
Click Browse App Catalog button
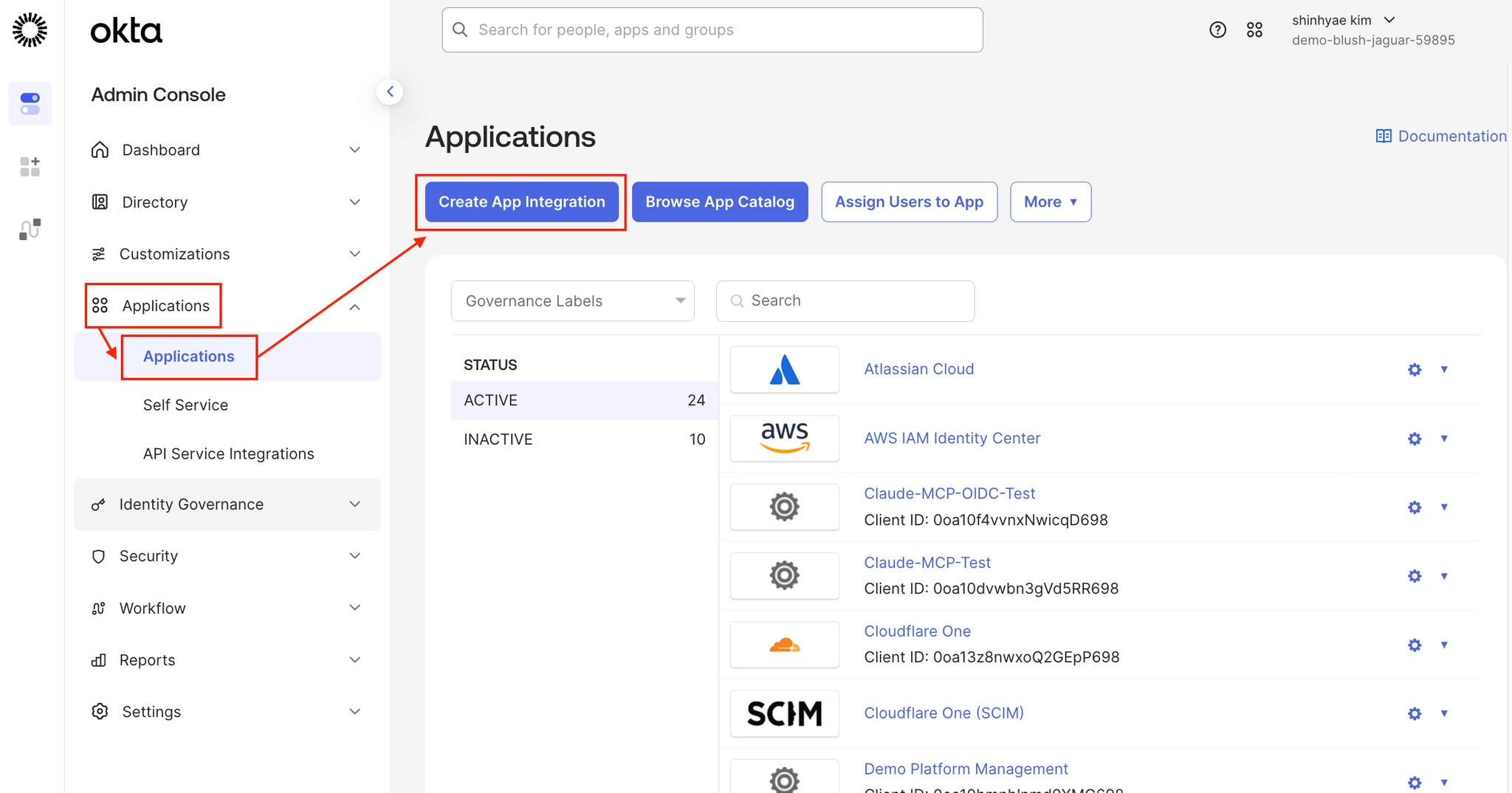(x=720, y=202)
